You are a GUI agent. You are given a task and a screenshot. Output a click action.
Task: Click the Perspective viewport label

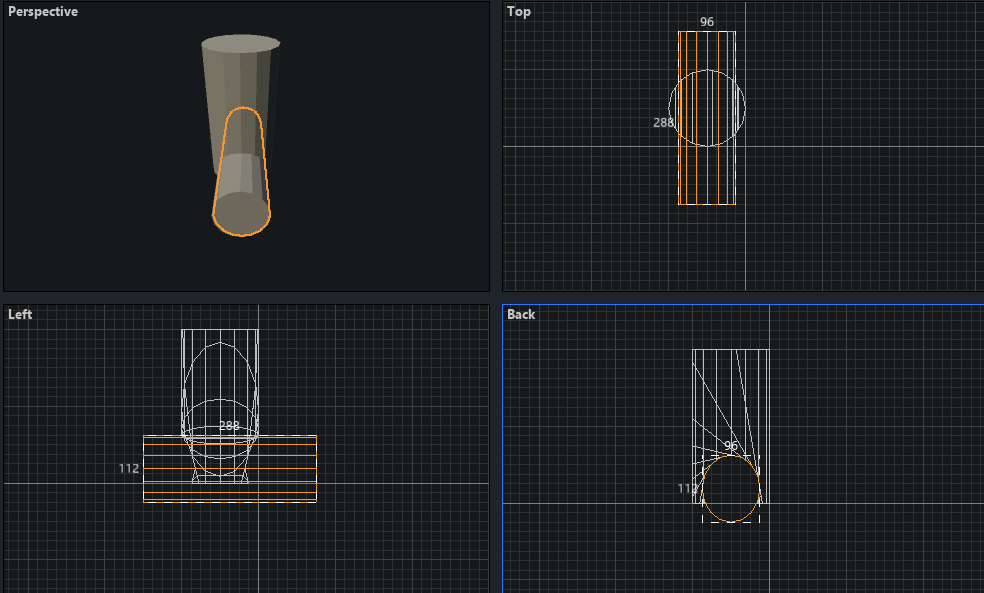43,12
